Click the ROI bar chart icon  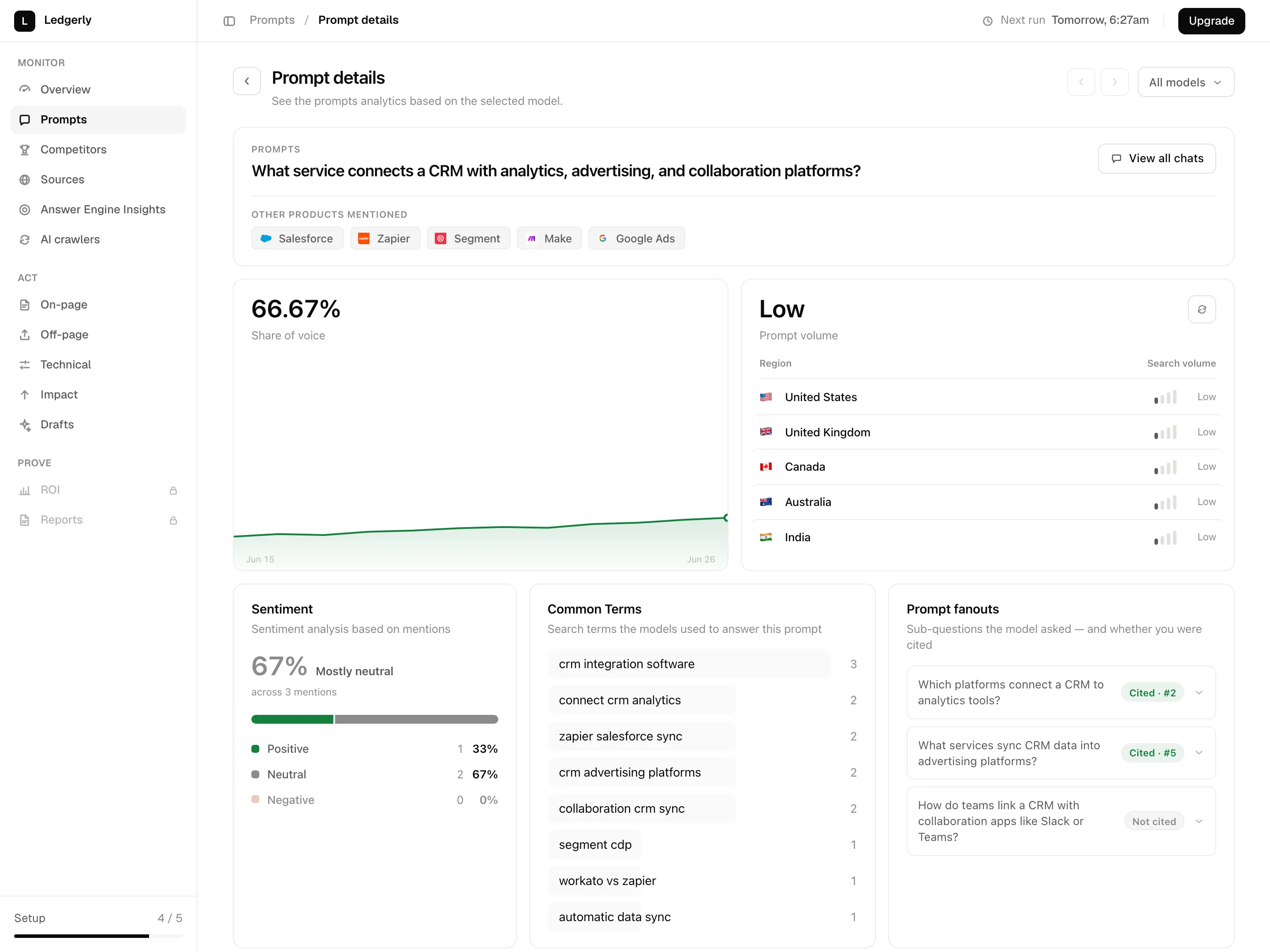25,490
